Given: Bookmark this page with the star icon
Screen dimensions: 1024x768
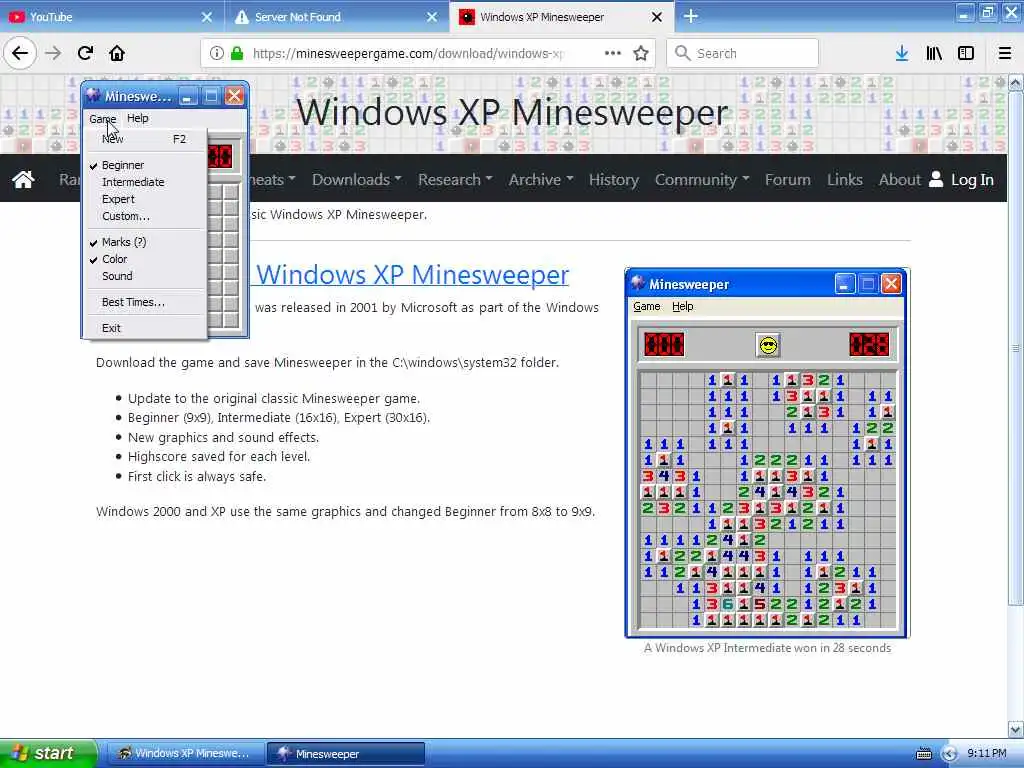Looking at the screenshot, I should tap(641, 54).
